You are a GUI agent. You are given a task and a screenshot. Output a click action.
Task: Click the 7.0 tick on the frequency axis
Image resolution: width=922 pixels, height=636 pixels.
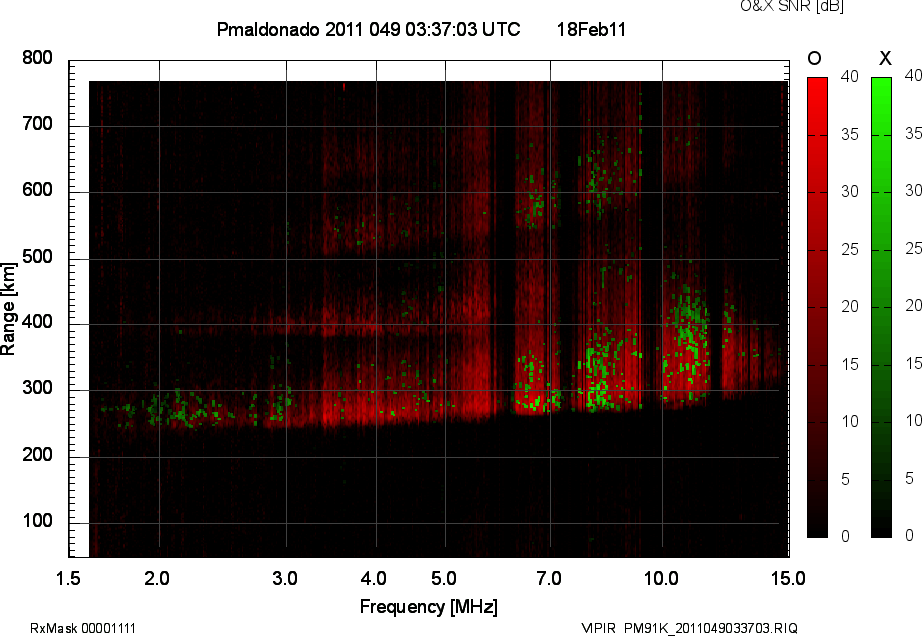click(549, 578)
